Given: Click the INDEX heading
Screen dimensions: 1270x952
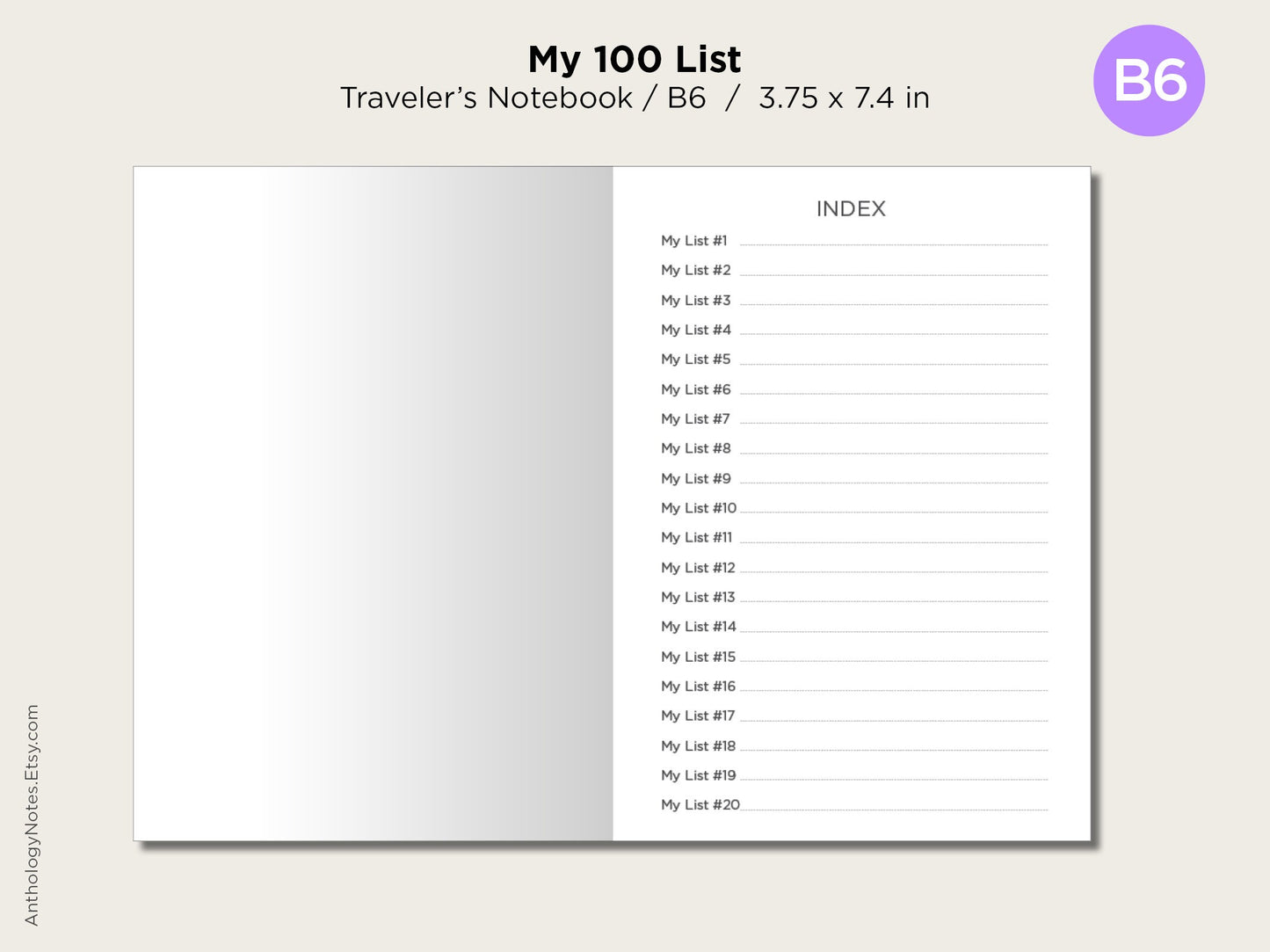Looking at the screenshot, I should [851, 209].
